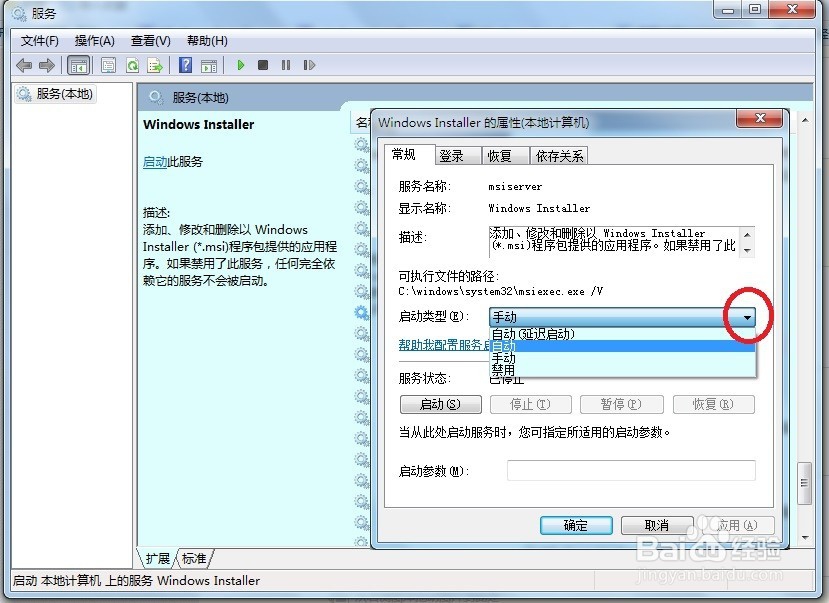Click the 恢复(R) button
Screen dimensions: 829x603
click(x=713, y=404)
